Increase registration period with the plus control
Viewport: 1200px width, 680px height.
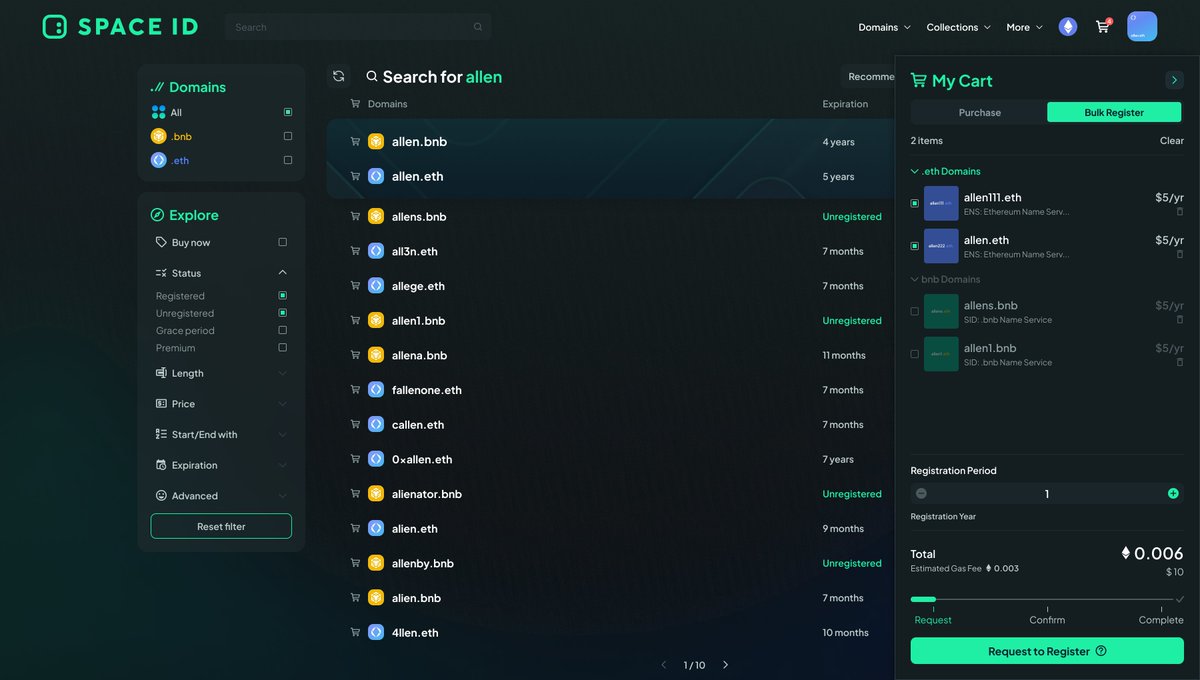click(1172, 493)
